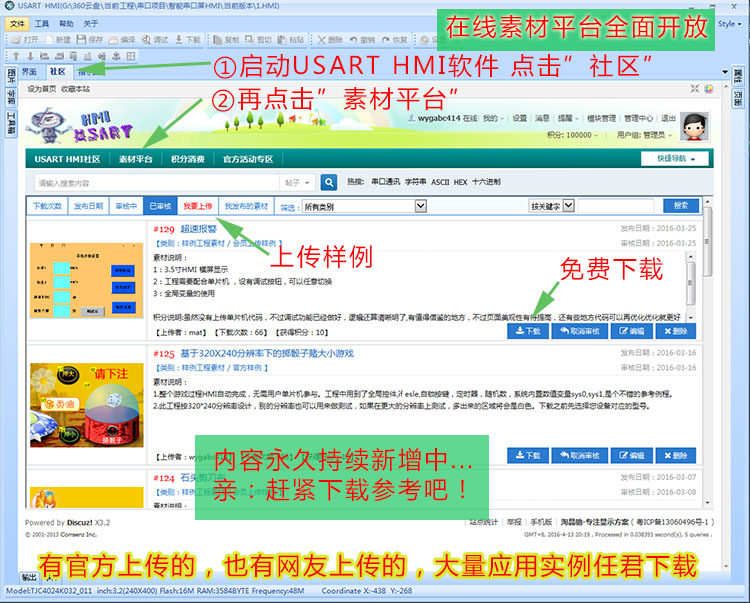Click the user avatar picture
This screenshot has width=750, height=603.
tap(695, 127)
